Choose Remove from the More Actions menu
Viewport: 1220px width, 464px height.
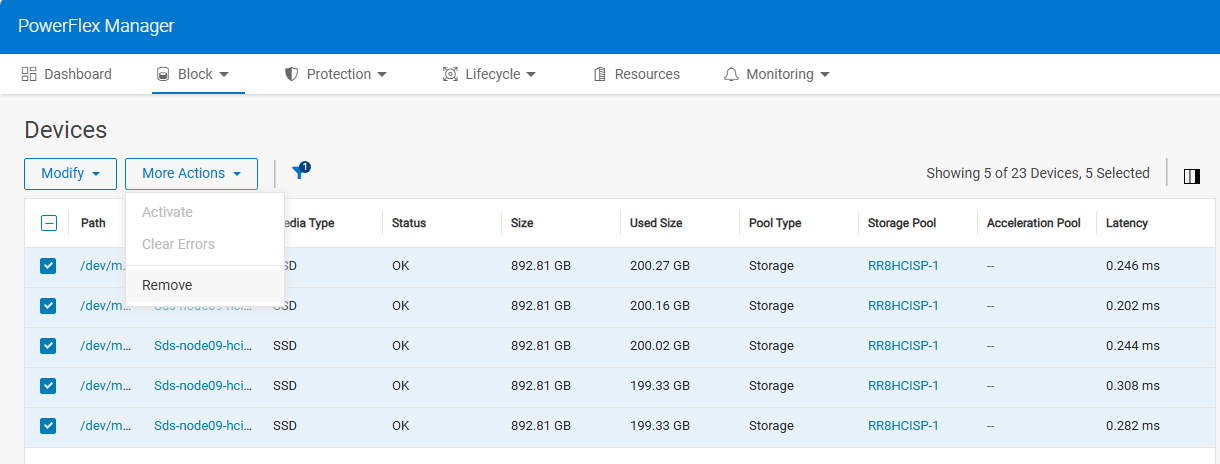[205, 285]
